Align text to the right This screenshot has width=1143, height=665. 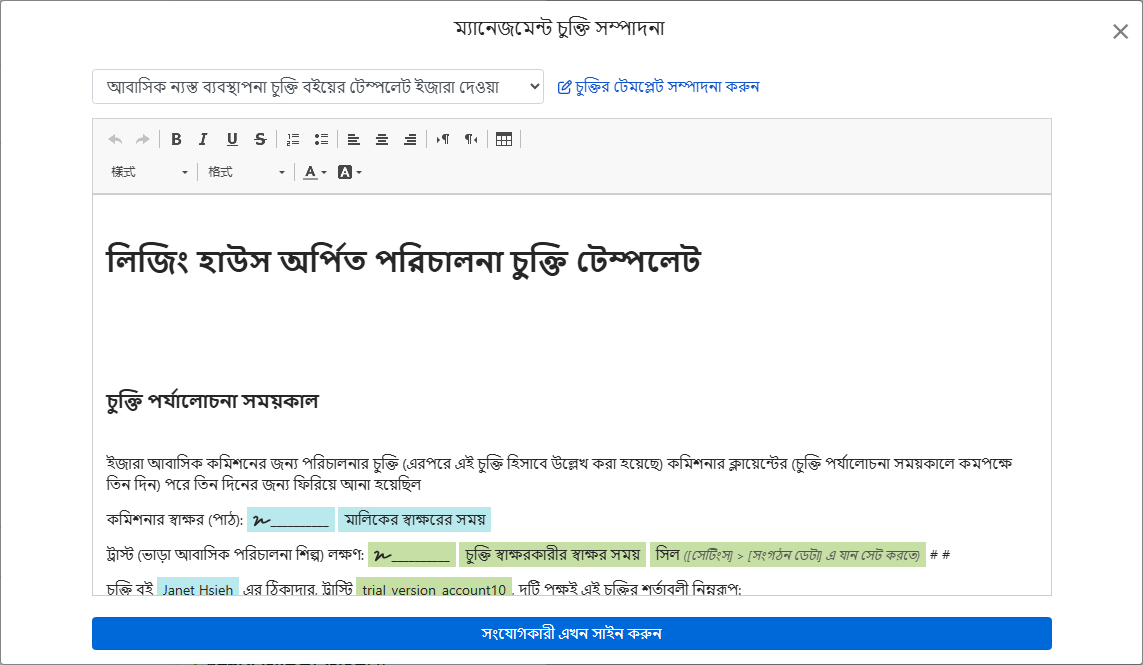(x=410, y=139)
